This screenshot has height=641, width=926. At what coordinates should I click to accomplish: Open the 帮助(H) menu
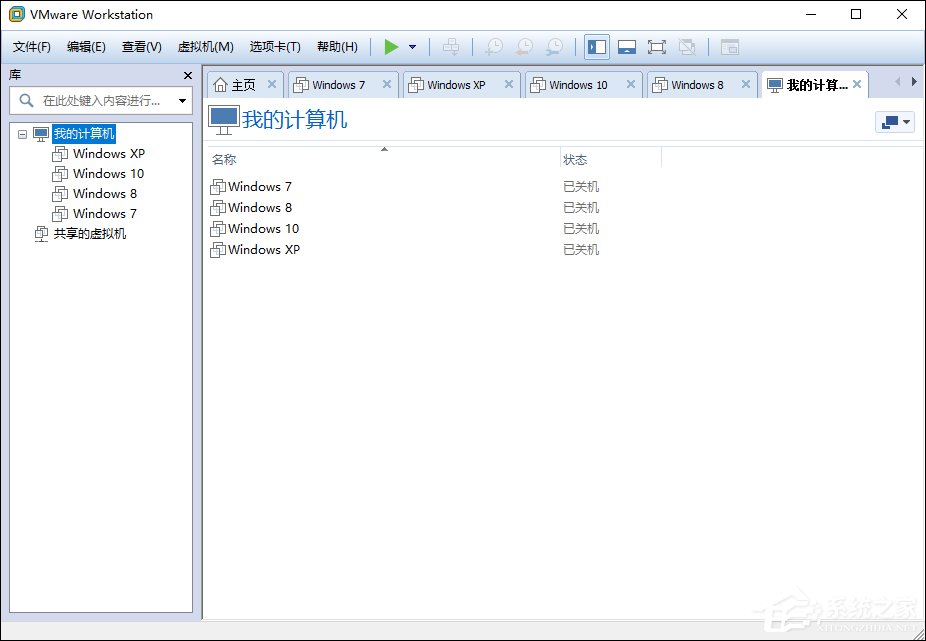coord(337,46)
